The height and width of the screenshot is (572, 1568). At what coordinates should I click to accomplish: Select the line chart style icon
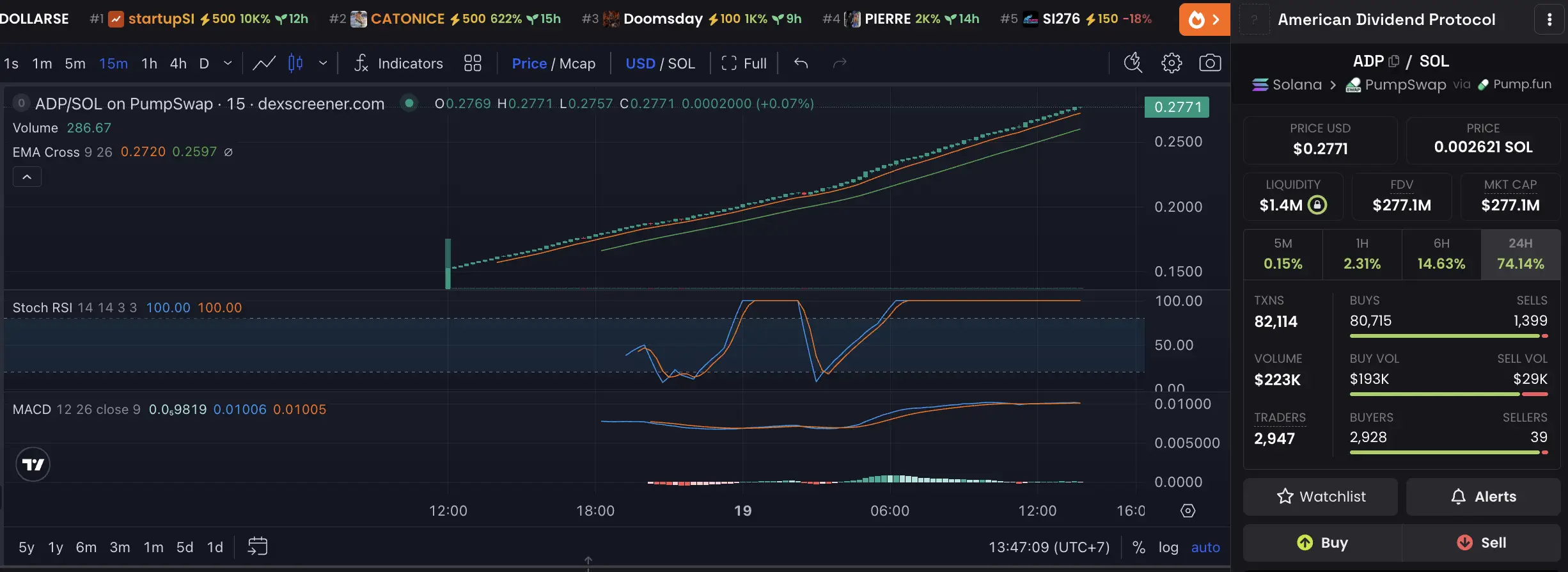click(264, 63)
